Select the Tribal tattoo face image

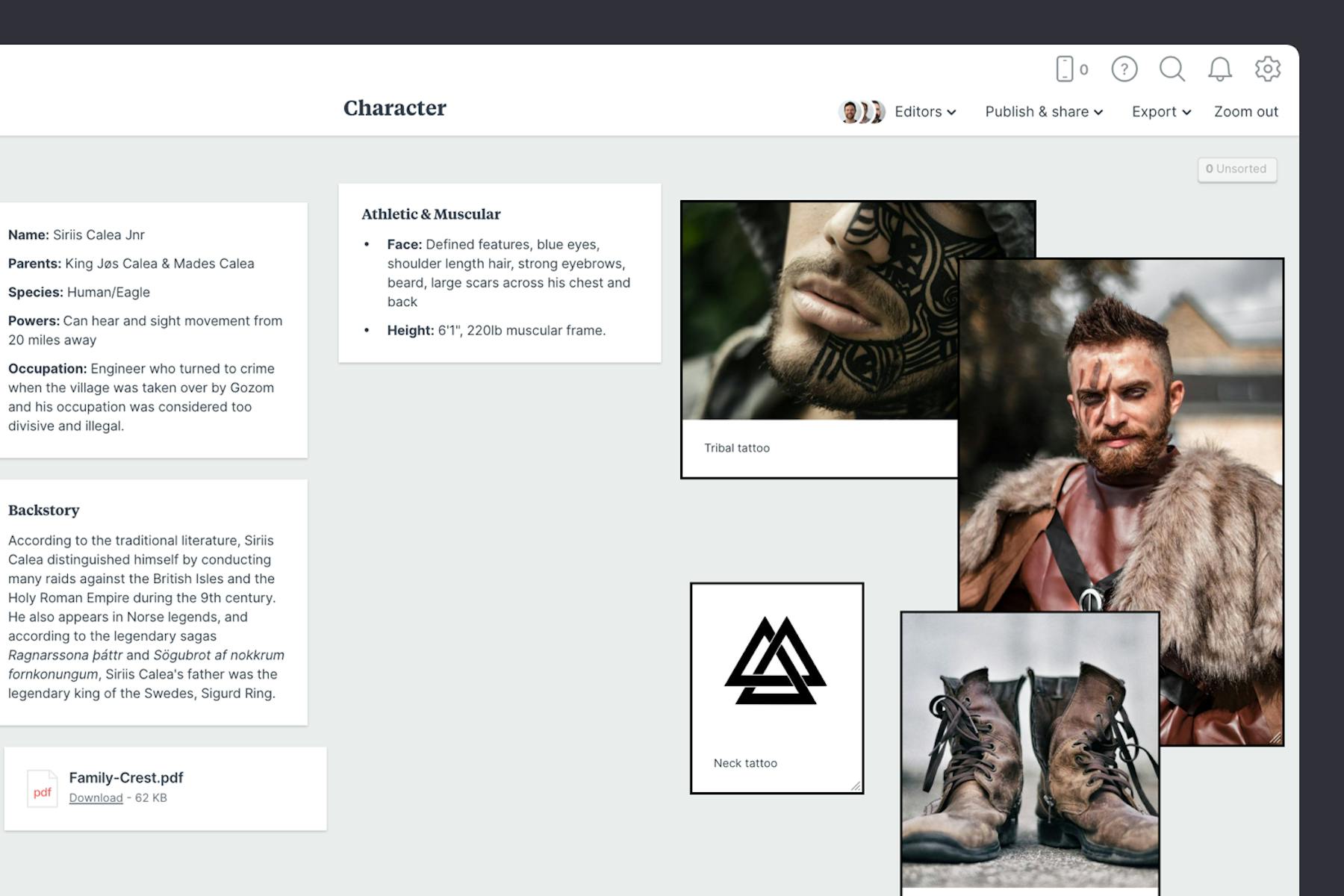[x=818, y=310]
